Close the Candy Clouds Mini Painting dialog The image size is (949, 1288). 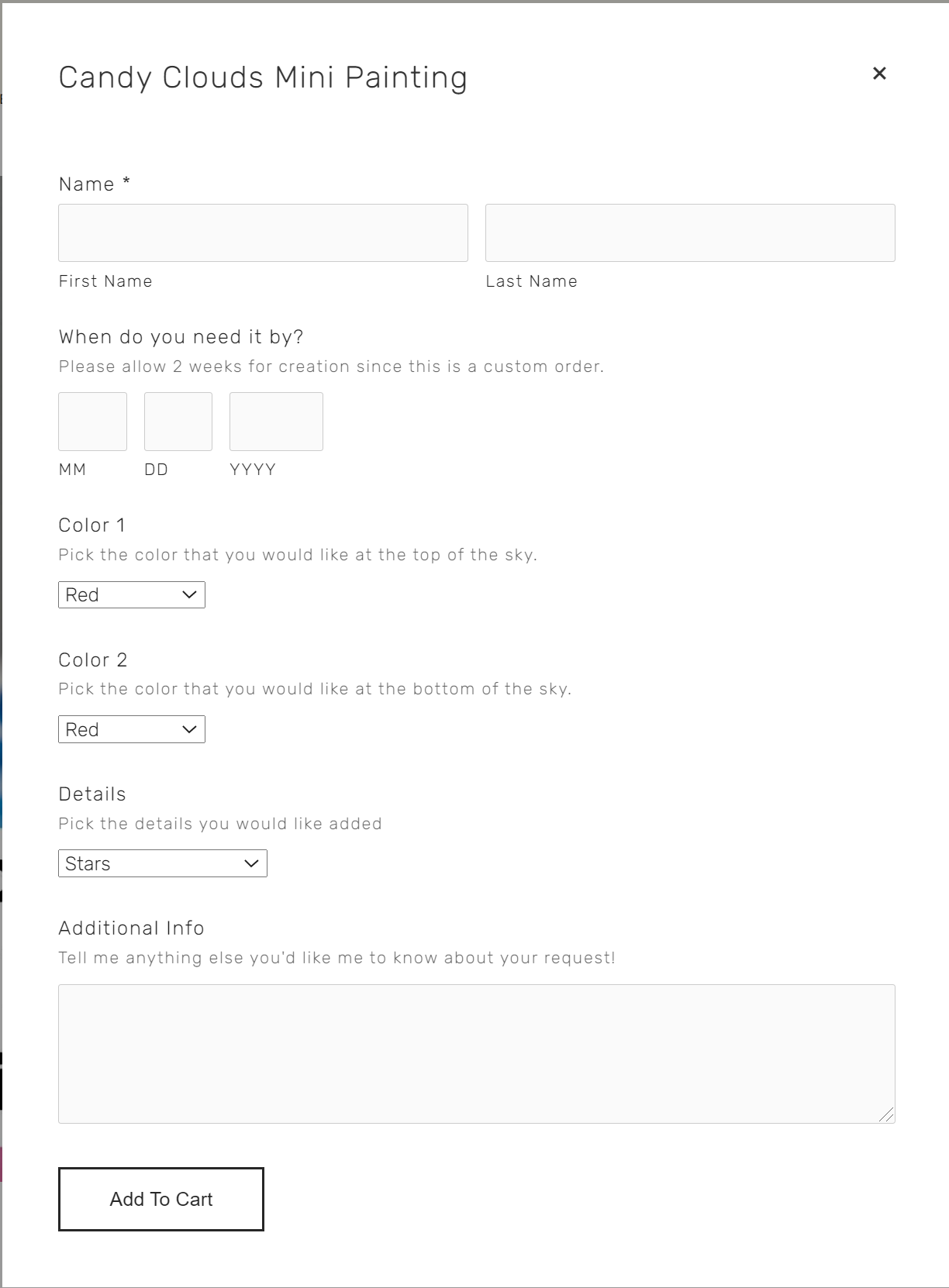[879, 74]
